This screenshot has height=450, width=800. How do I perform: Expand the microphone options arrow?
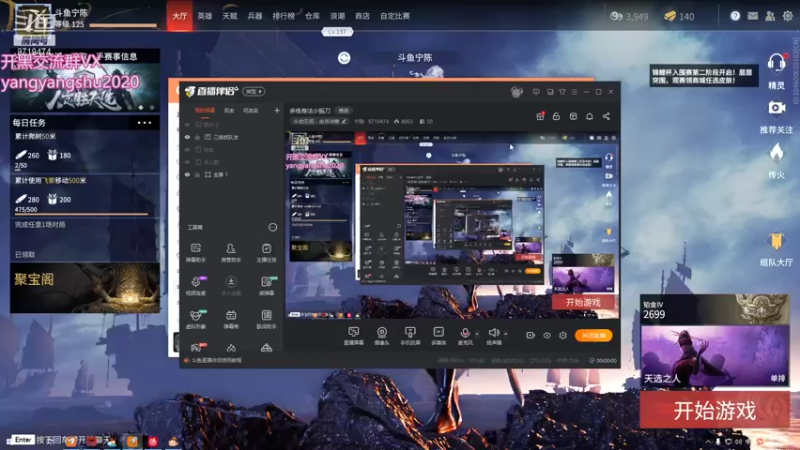point(477,334)
